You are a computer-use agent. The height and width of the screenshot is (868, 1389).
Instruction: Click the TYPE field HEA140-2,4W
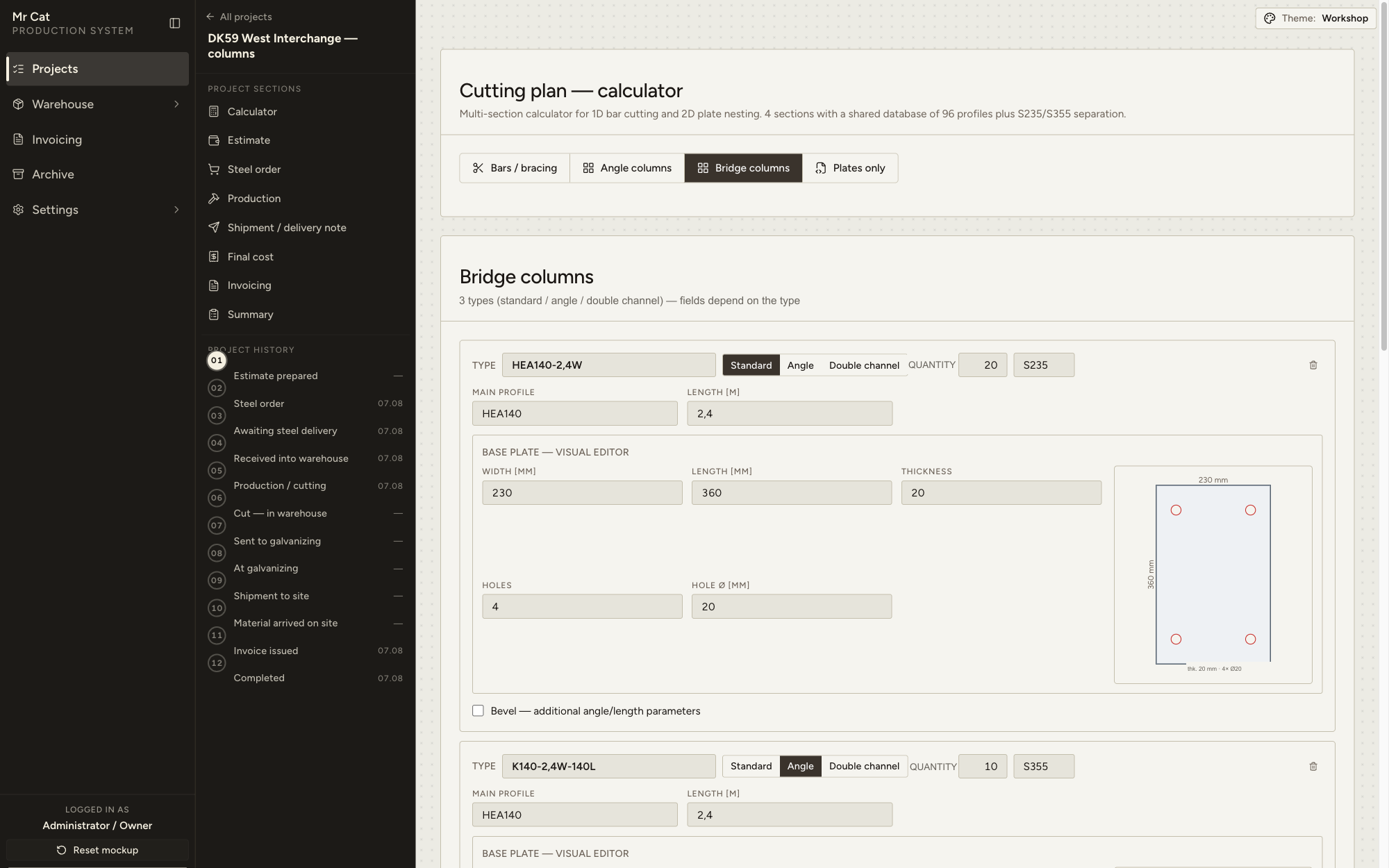[608, 365]
